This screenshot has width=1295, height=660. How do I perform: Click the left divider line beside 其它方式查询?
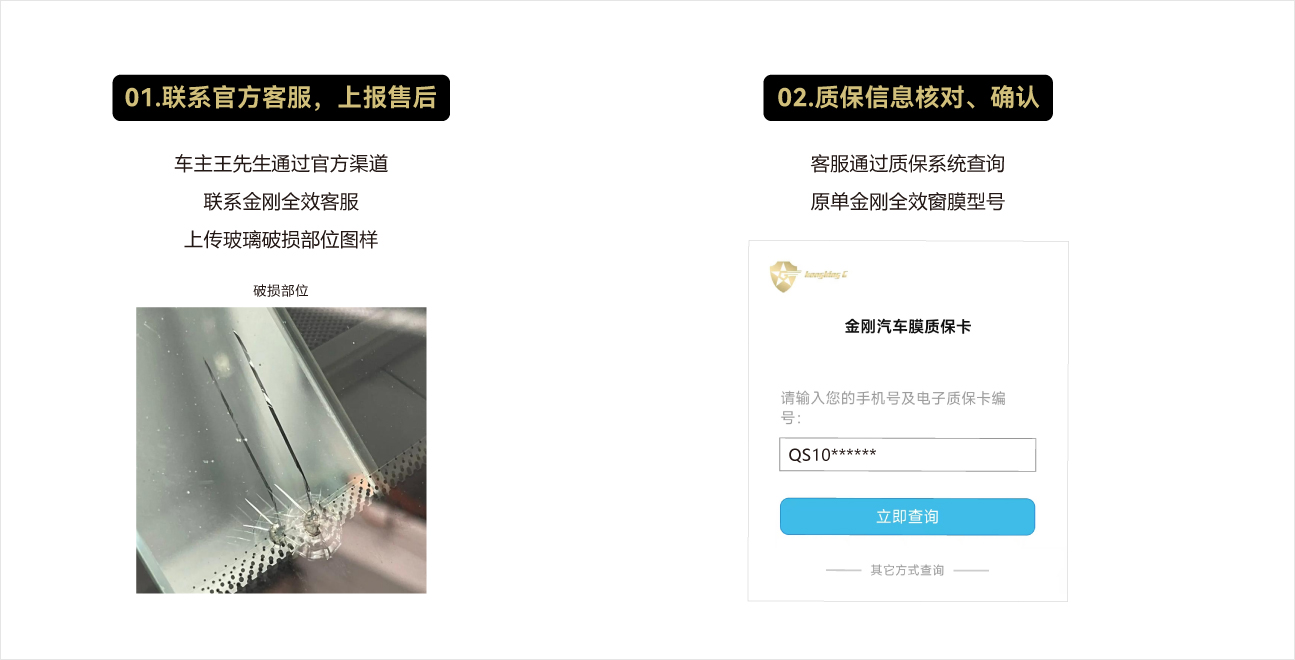pyautogui.click(x=843, y=570)
